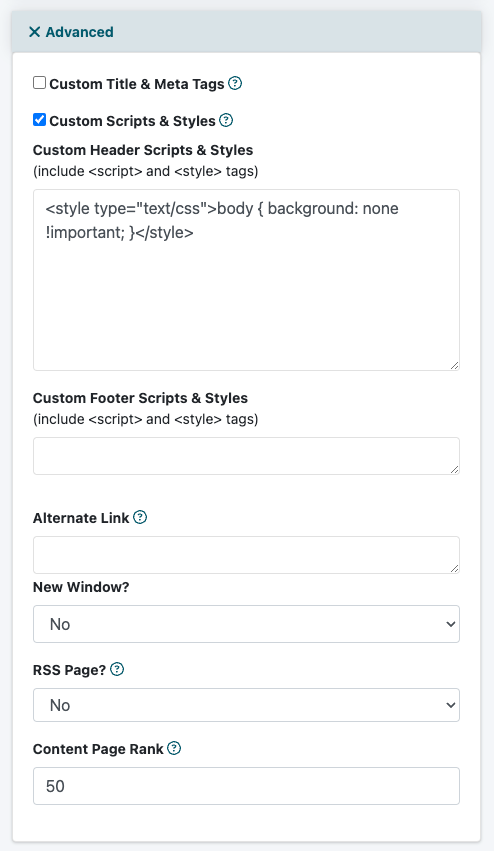Click resize handle of Custom Footer Scripts textarea
The image size is (494, 851).
(454, 469)
